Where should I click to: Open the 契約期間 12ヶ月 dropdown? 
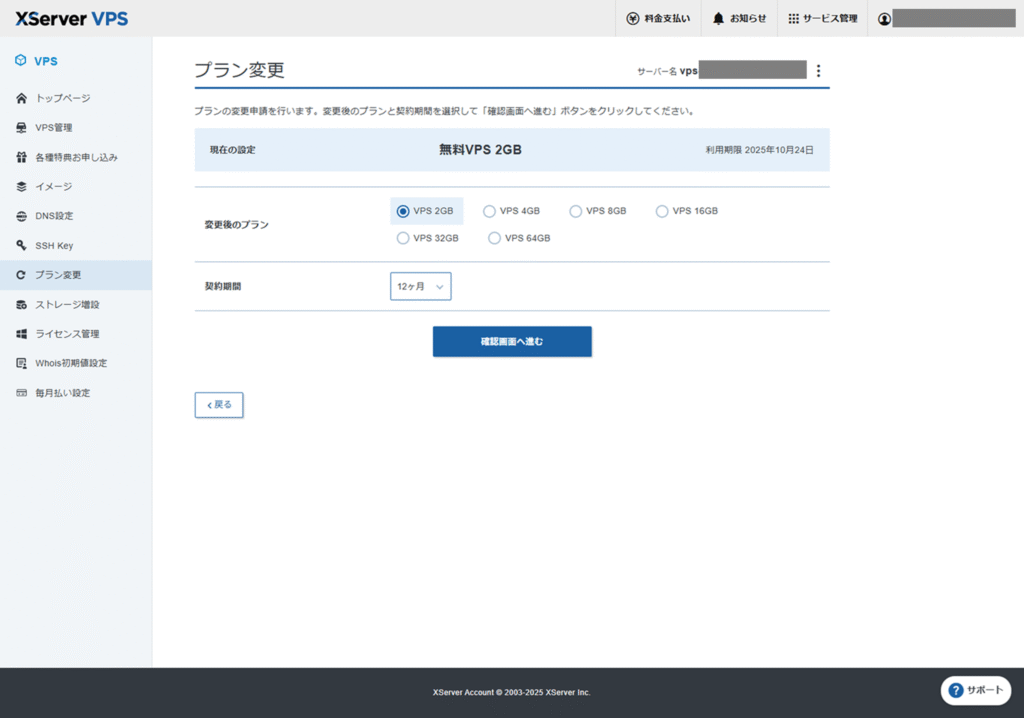point(420,286)
